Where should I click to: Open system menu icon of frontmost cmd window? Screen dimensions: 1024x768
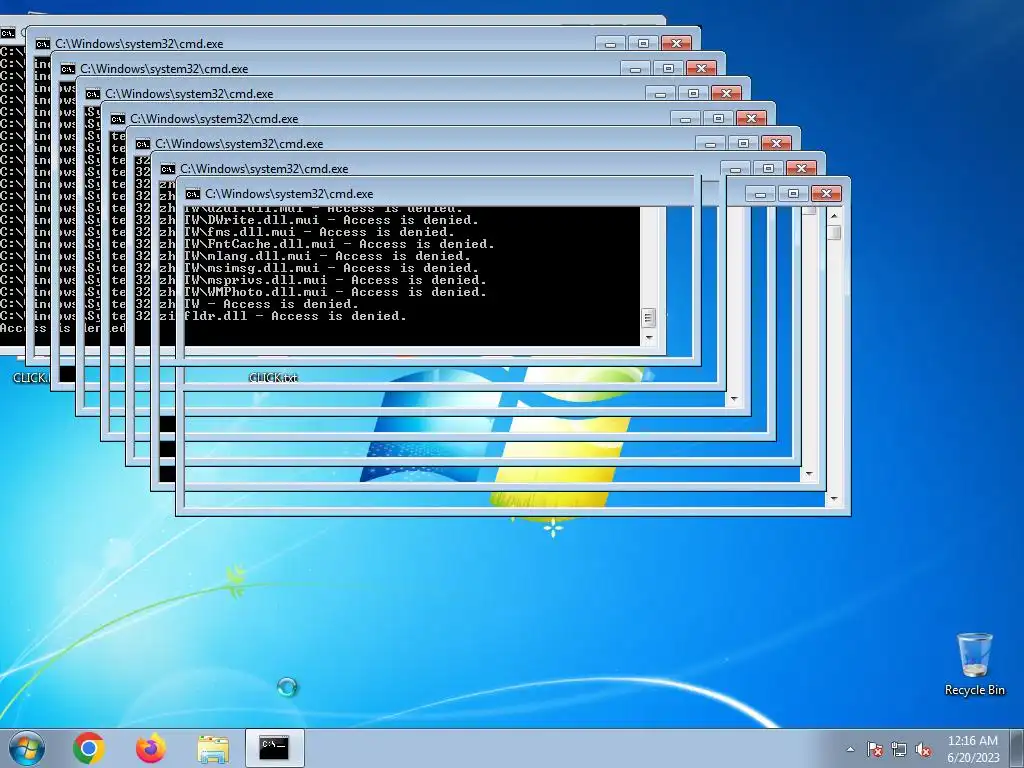point(193,194)
